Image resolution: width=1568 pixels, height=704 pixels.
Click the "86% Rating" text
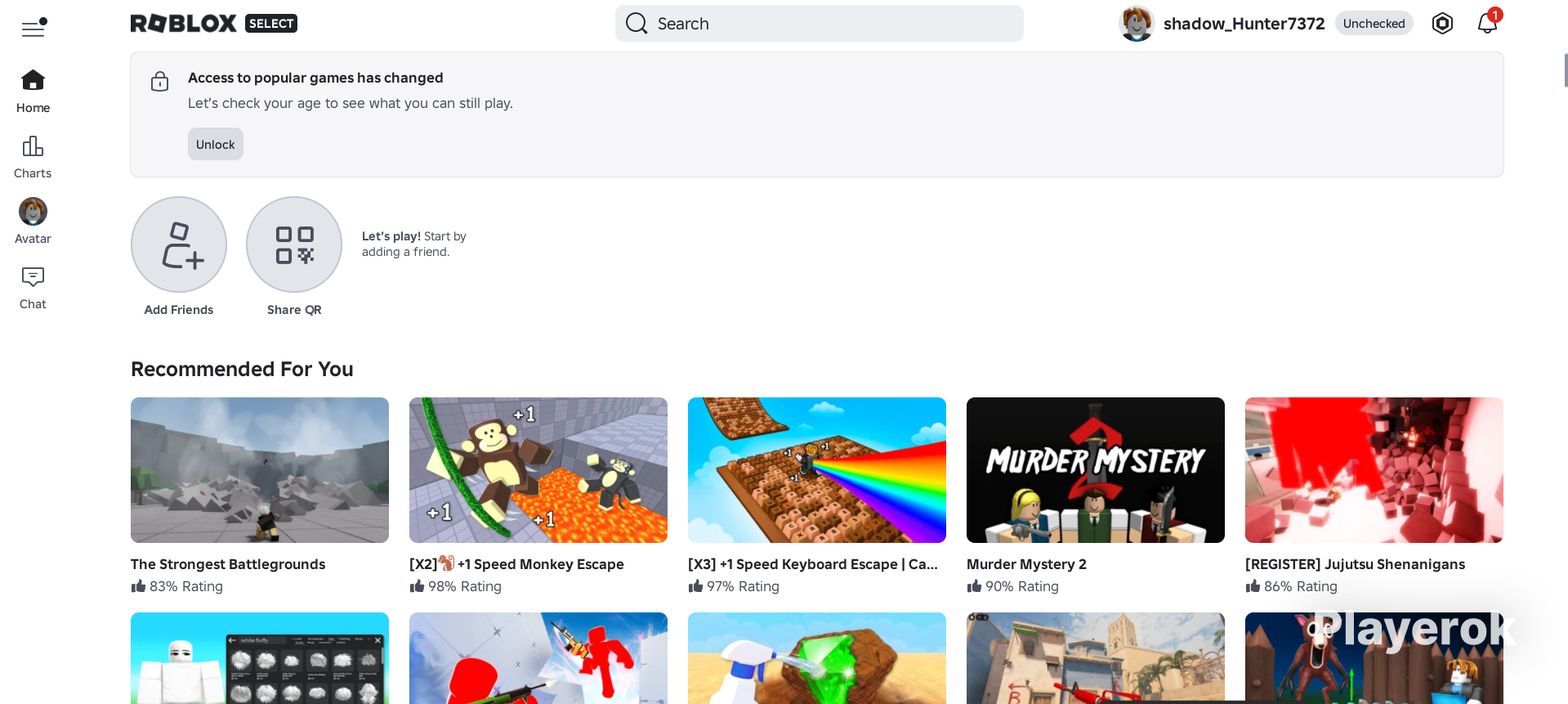1301,586
